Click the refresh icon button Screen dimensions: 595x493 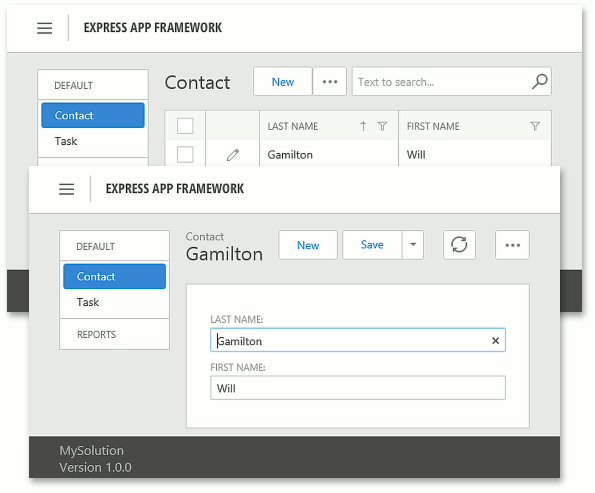click(x=459, y=245)
